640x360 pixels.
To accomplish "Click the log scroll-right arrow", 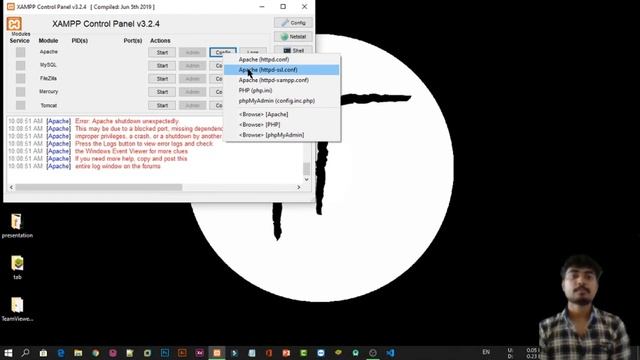I will [299, 187].
